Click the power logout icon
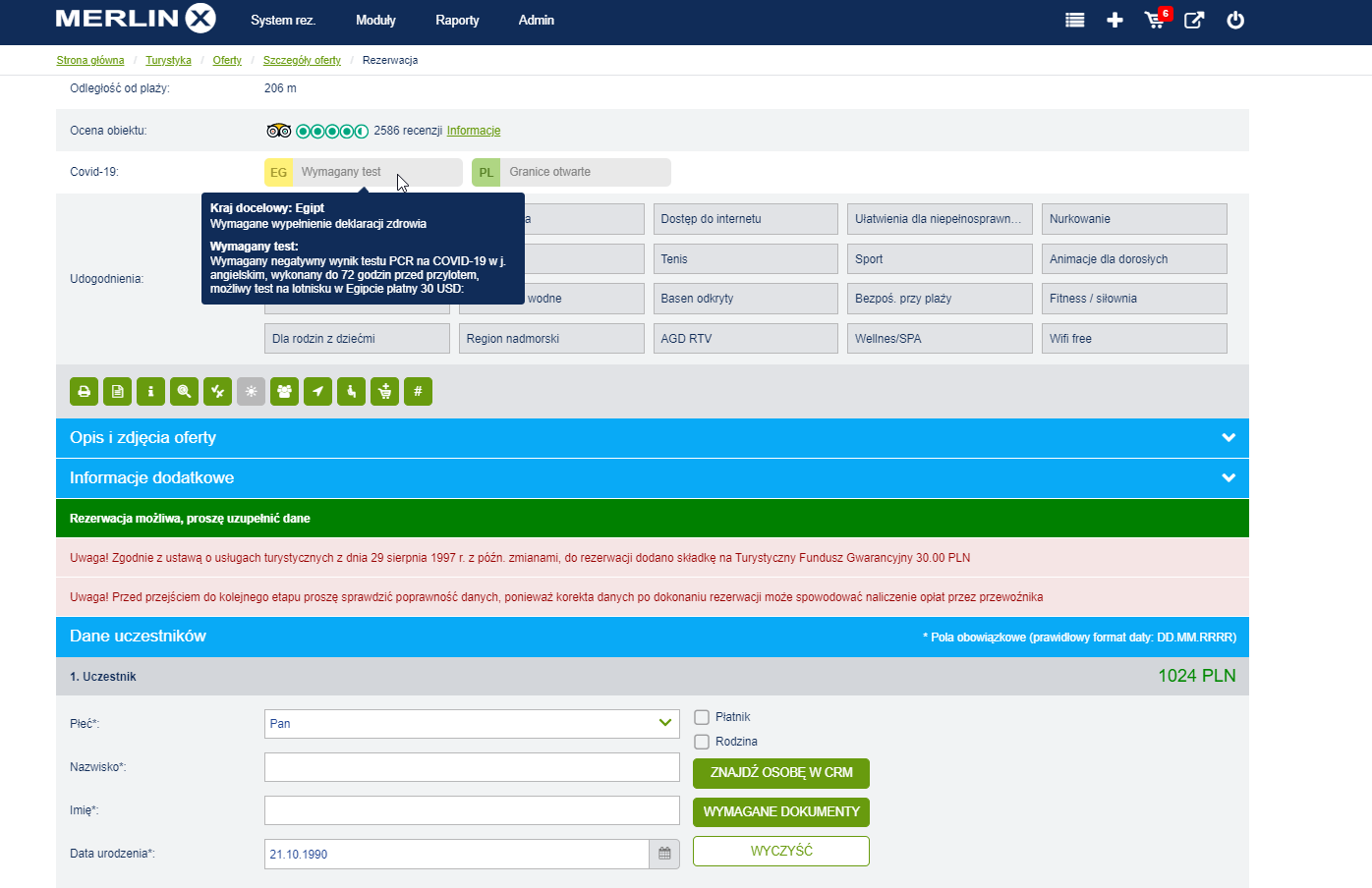The width and height of the screenshot is (1372, 888). click(1235, 20)
